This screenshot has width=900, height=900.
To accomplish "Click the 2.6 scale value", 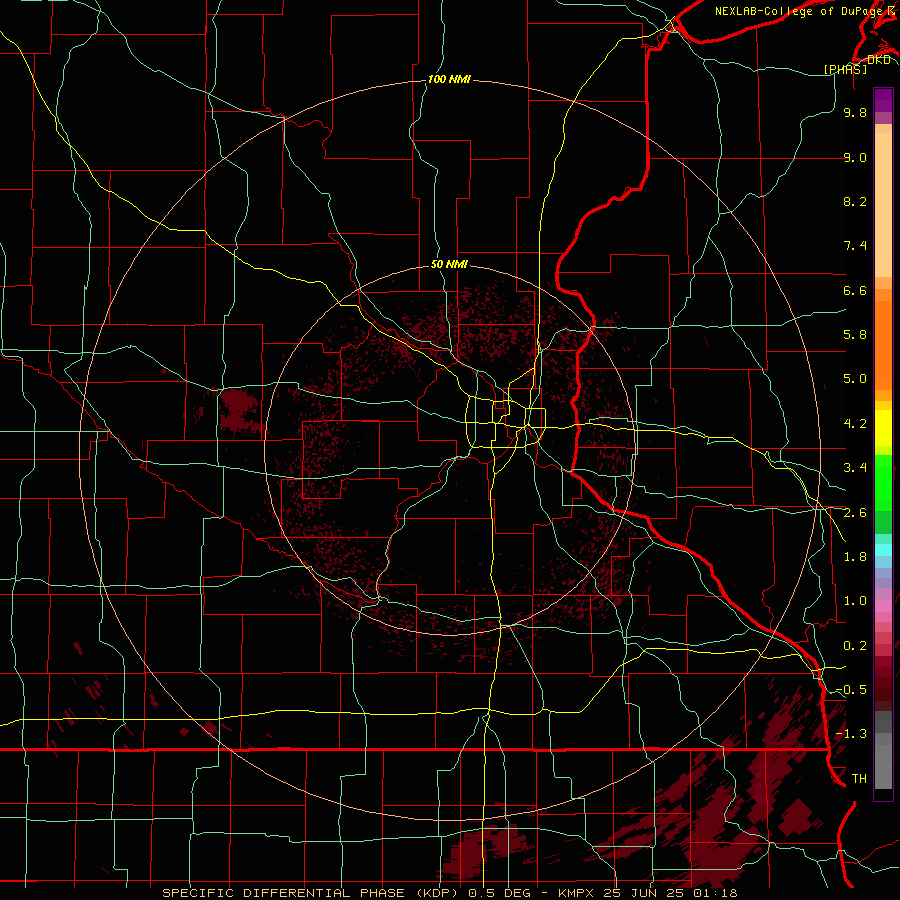I will (855, 513).
